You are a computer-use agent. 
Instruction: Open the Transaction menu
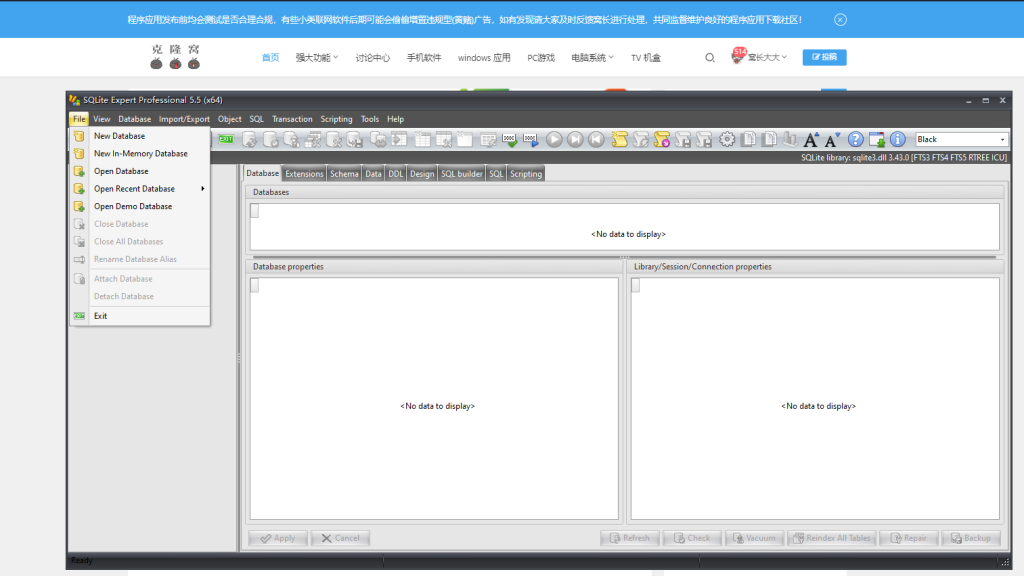[292, 119]
